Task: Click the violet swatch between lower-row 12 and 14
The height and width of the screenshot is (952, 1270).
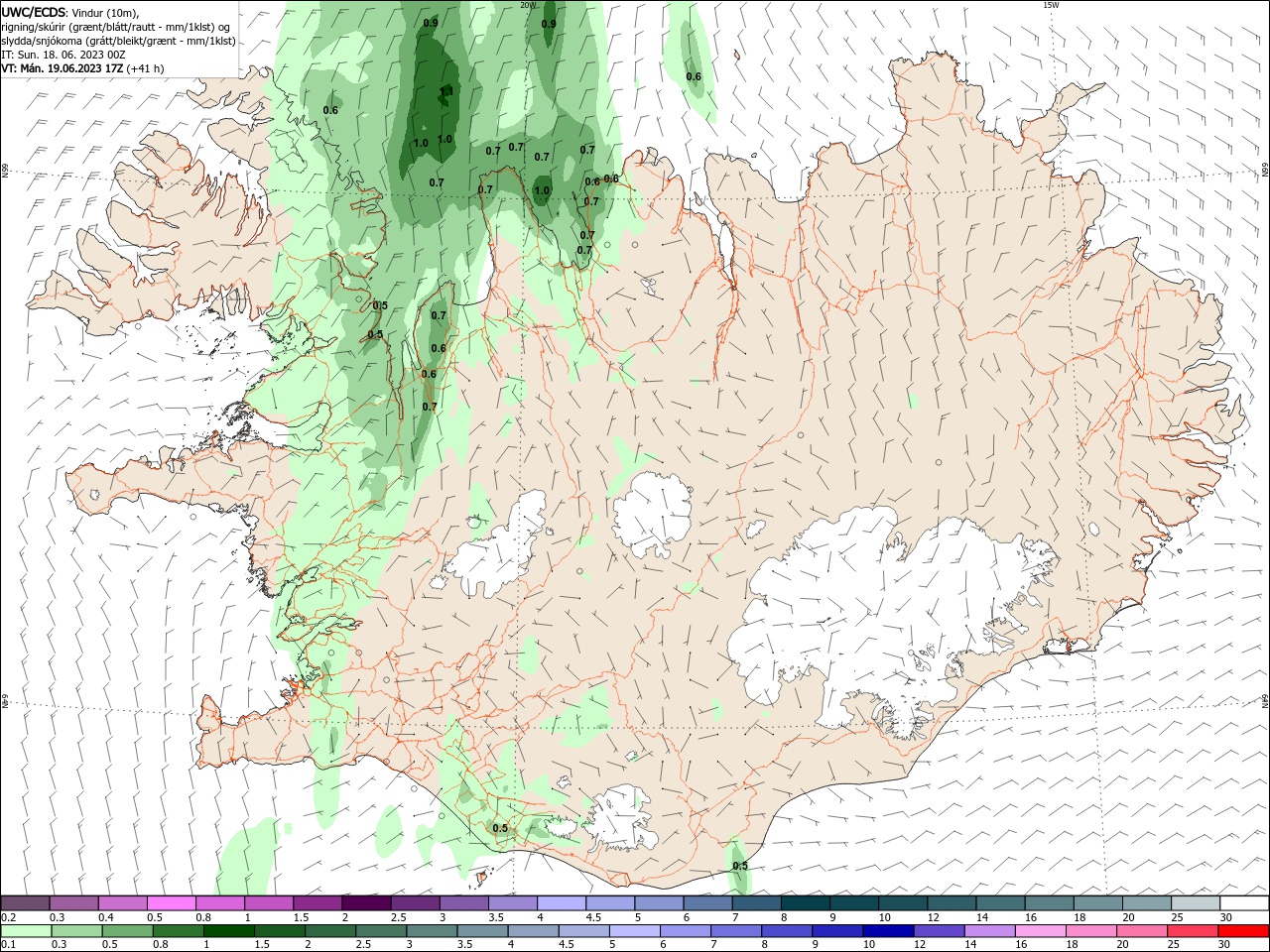Action: (938, 931)
